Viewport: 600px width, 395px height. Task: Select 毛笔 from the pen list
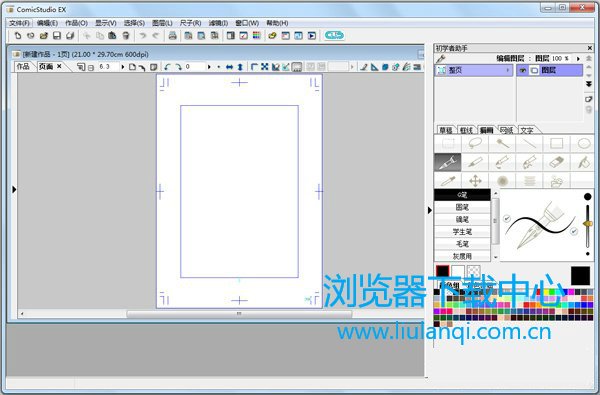tap(462, 244)
